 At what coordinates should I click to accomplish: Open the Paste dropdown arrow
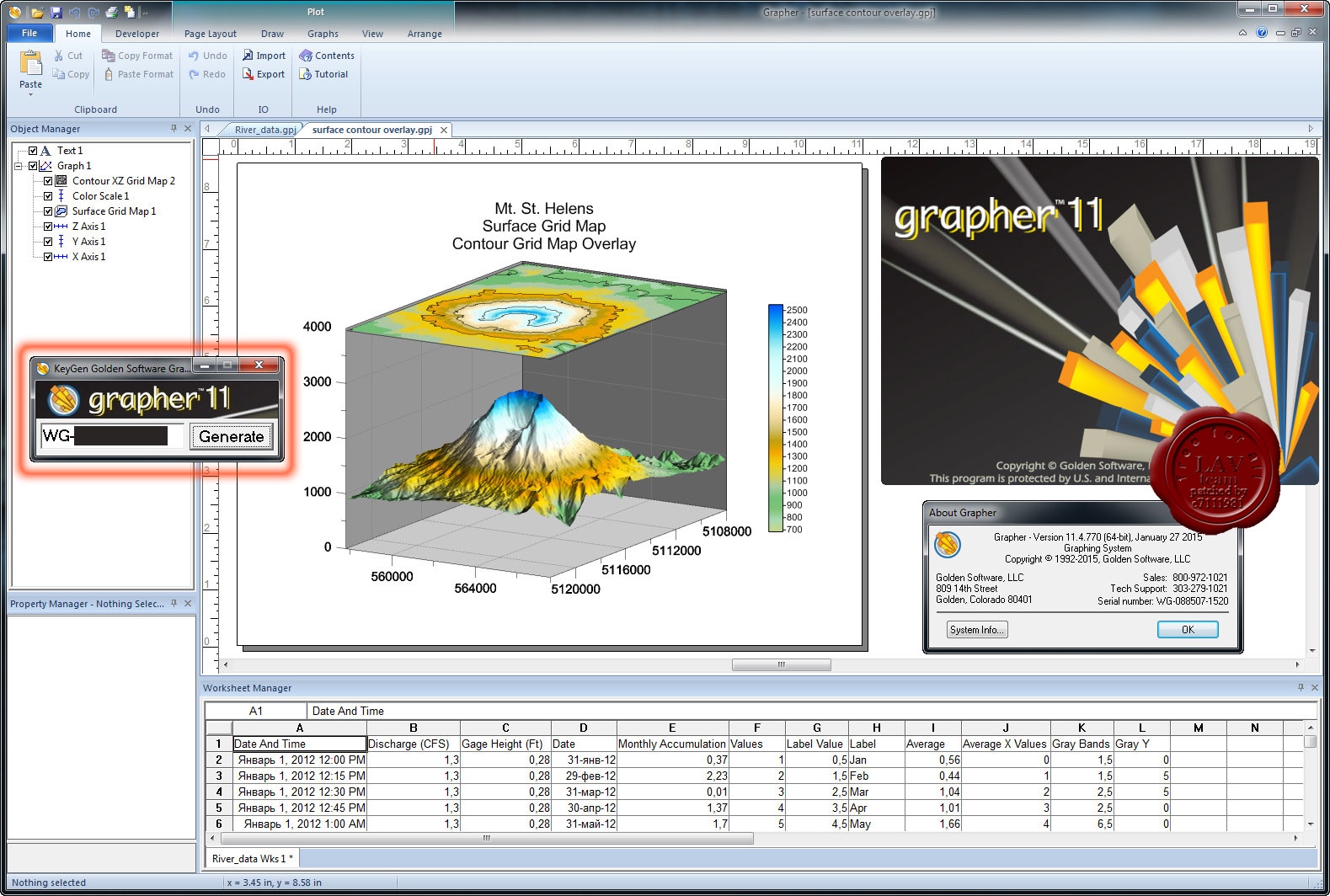point(30,94)
